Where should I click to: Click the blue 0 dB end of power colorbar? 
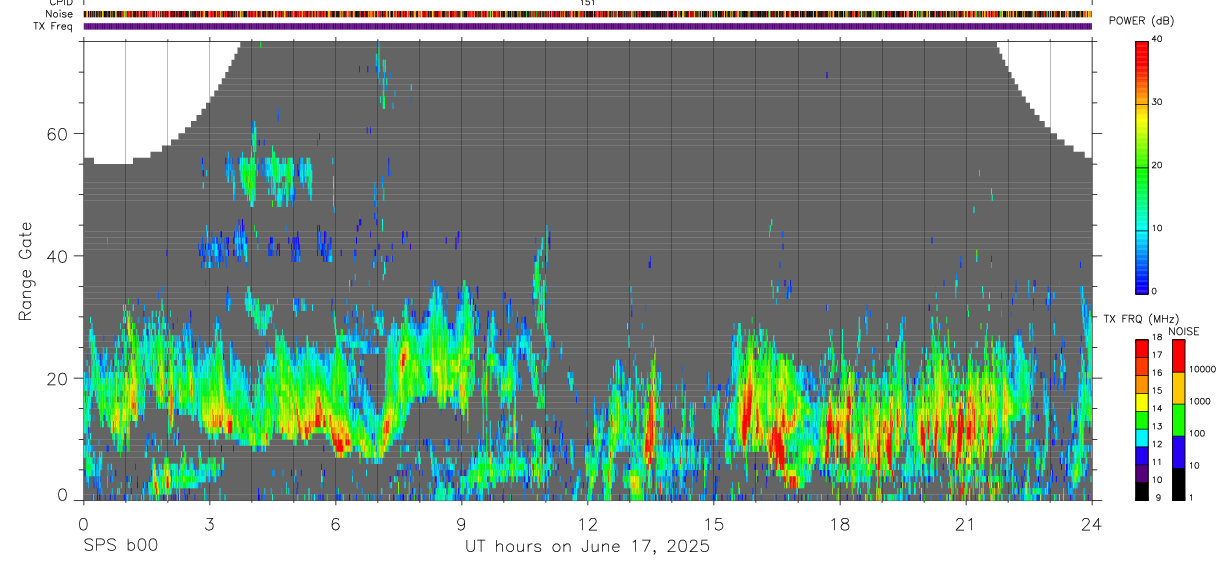click(1141, 286)
